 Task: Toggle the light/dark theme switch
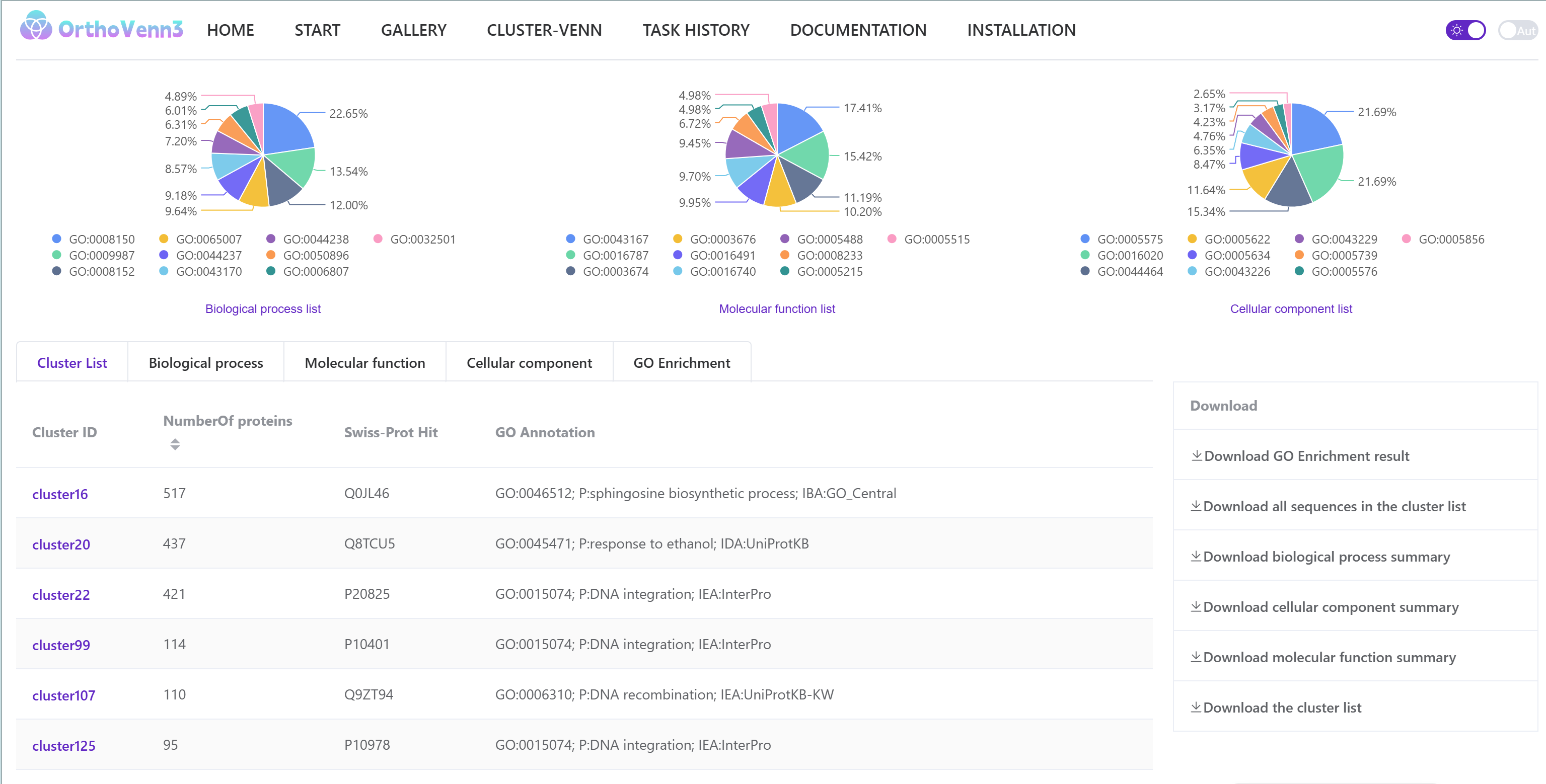(1465, 30)
